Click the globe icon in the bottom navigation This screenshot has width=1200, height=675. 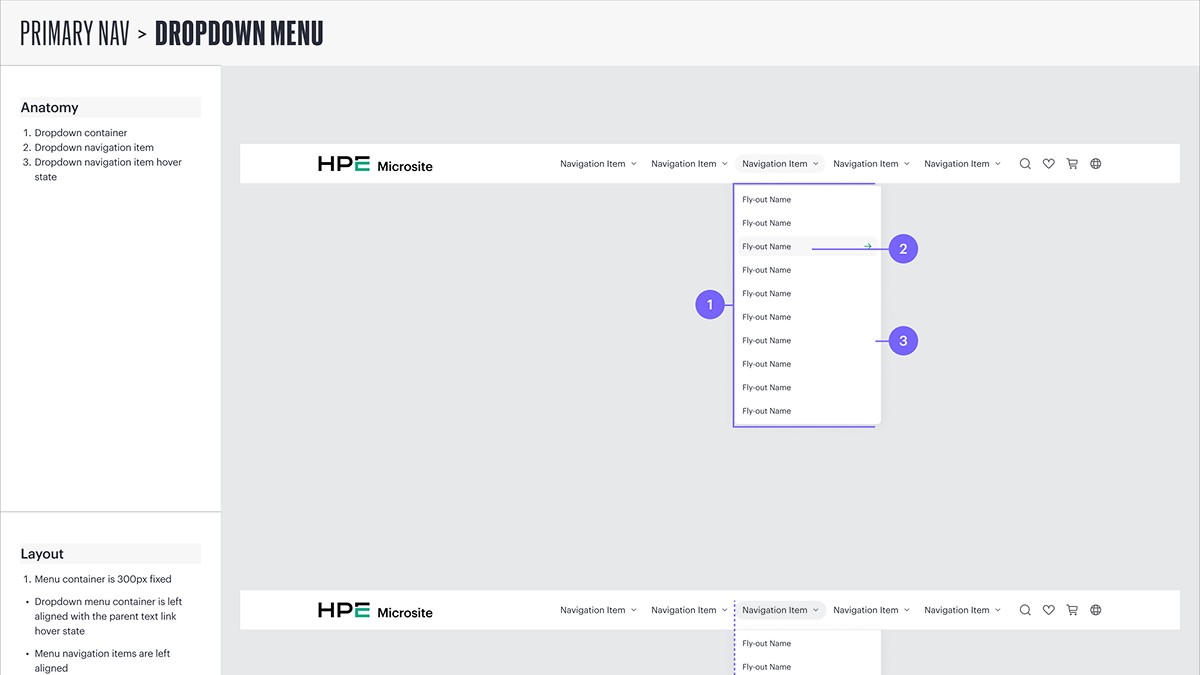[x=1095, y=609]
